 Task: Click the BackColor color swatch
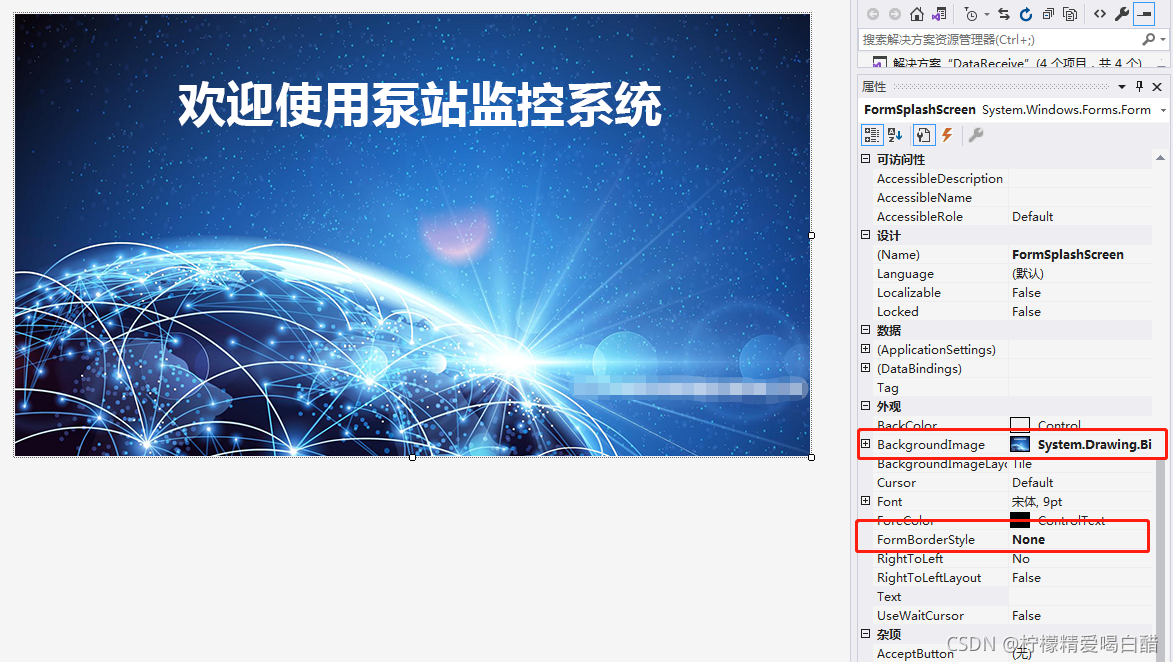click(1020, 425)
